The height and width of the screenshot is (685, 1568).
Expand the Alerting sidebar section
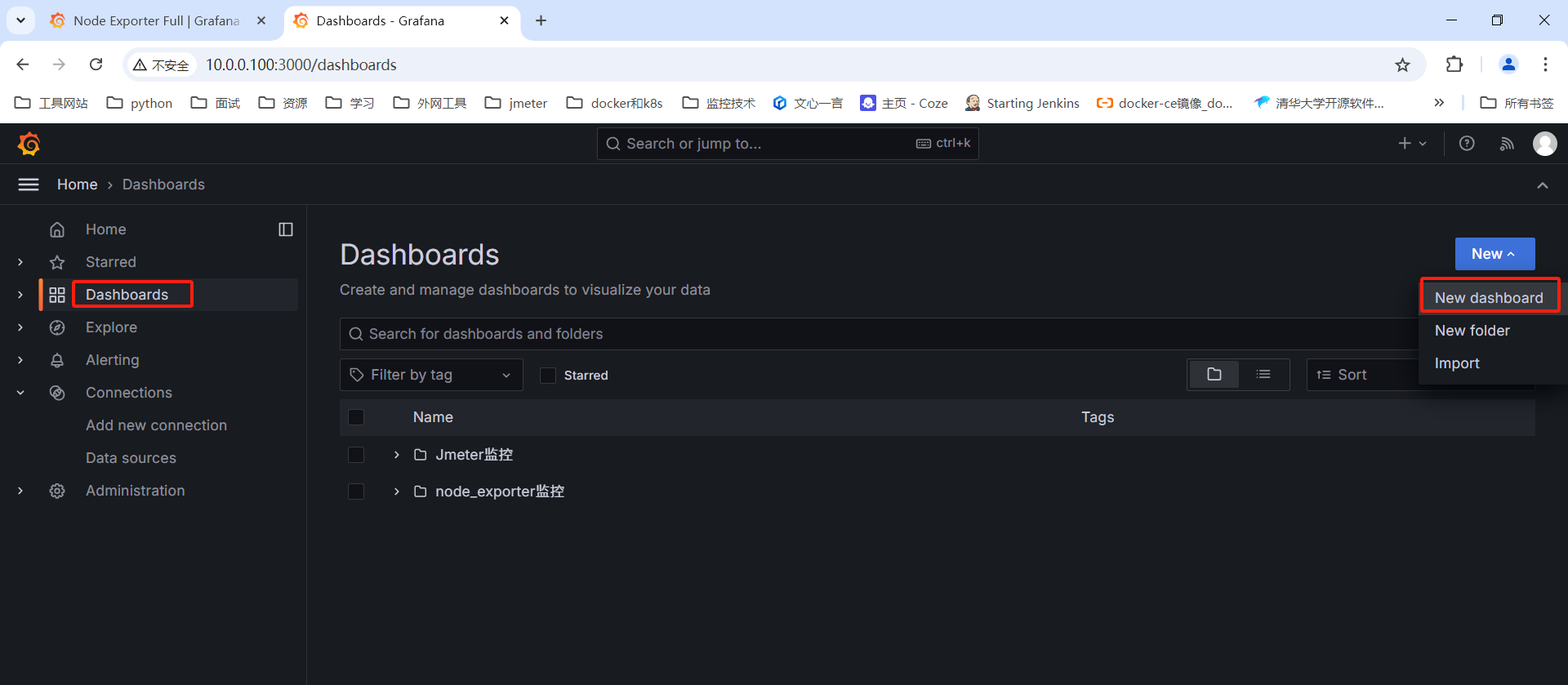20,360
